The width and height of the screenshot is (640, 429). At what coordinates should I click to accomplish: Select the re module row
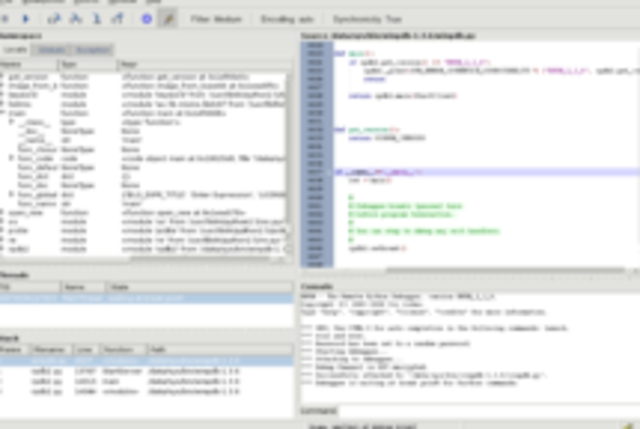coord(143,240)
